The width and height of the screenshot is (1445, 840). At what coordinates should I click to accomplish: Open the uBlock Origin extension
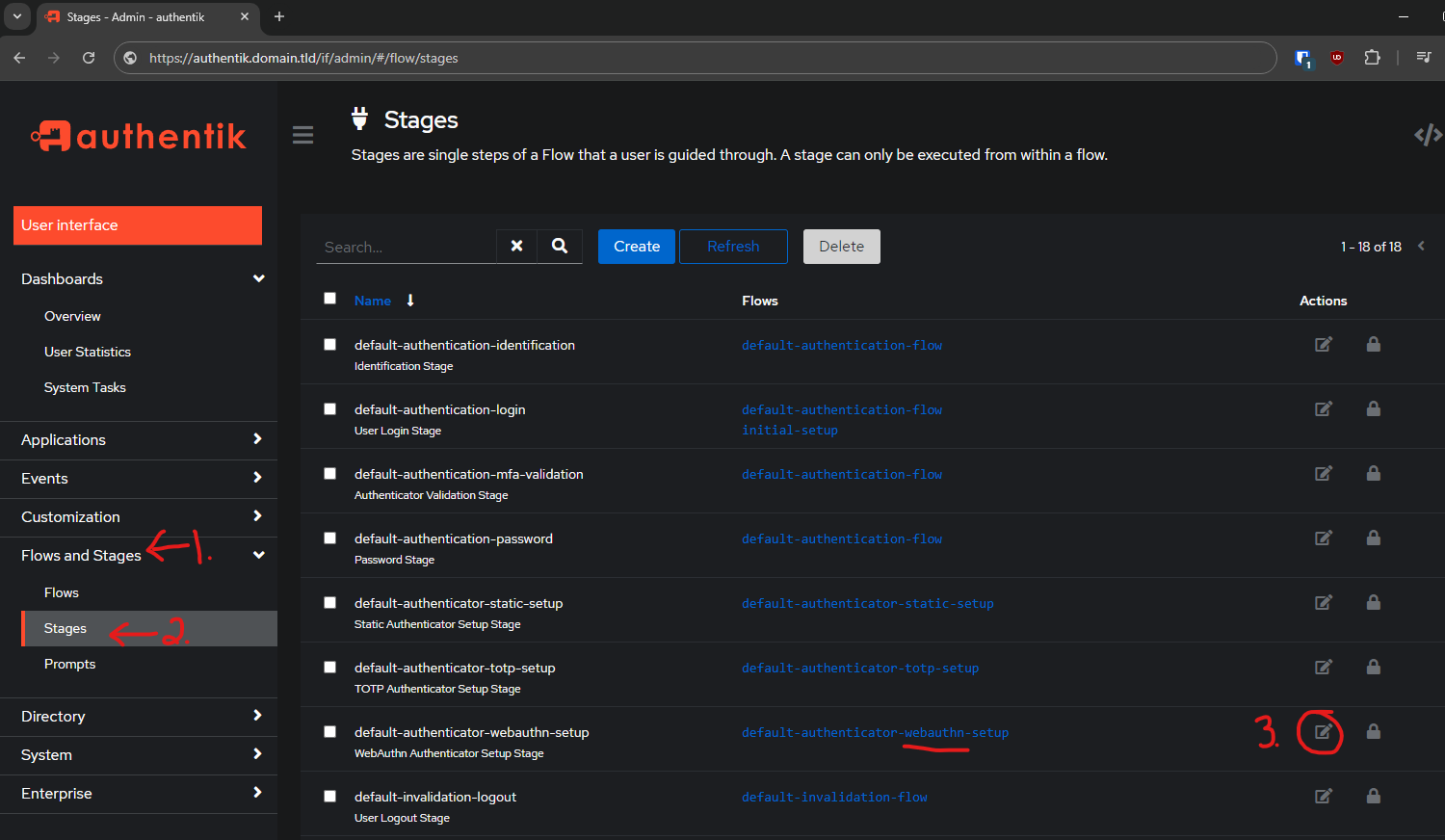[1337, 58]
